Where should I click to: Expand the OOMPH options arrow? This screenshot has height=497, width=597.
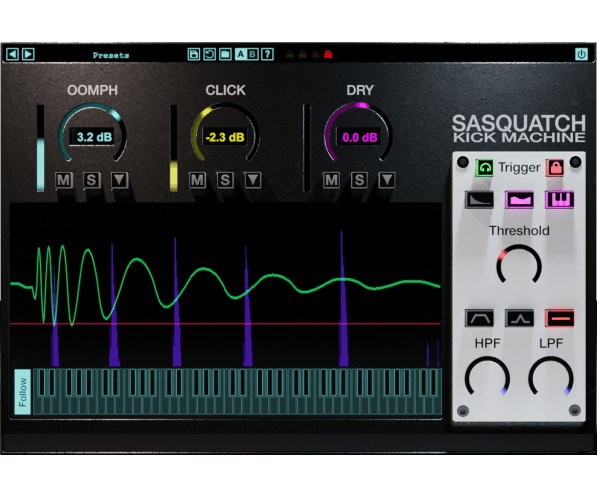click(119, 180)
